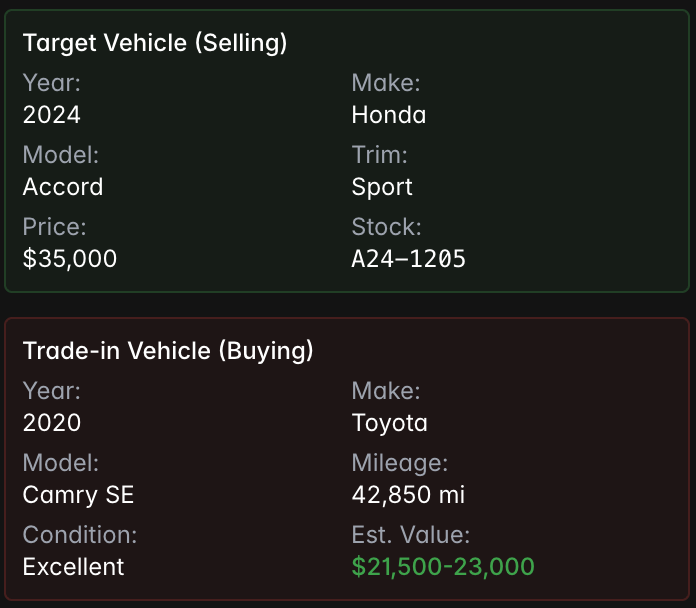Select the $35,000 price value

click(x=70, y=259)
